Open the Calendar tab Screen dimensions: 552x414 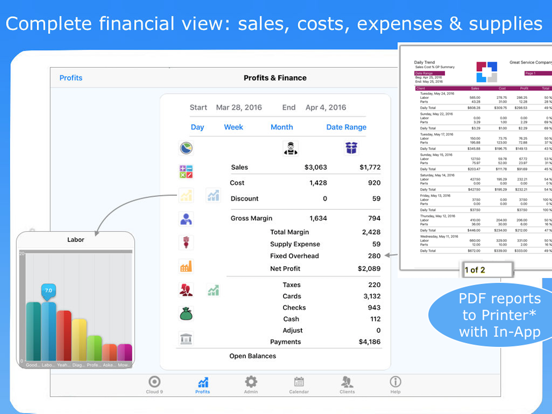[299, 384]
